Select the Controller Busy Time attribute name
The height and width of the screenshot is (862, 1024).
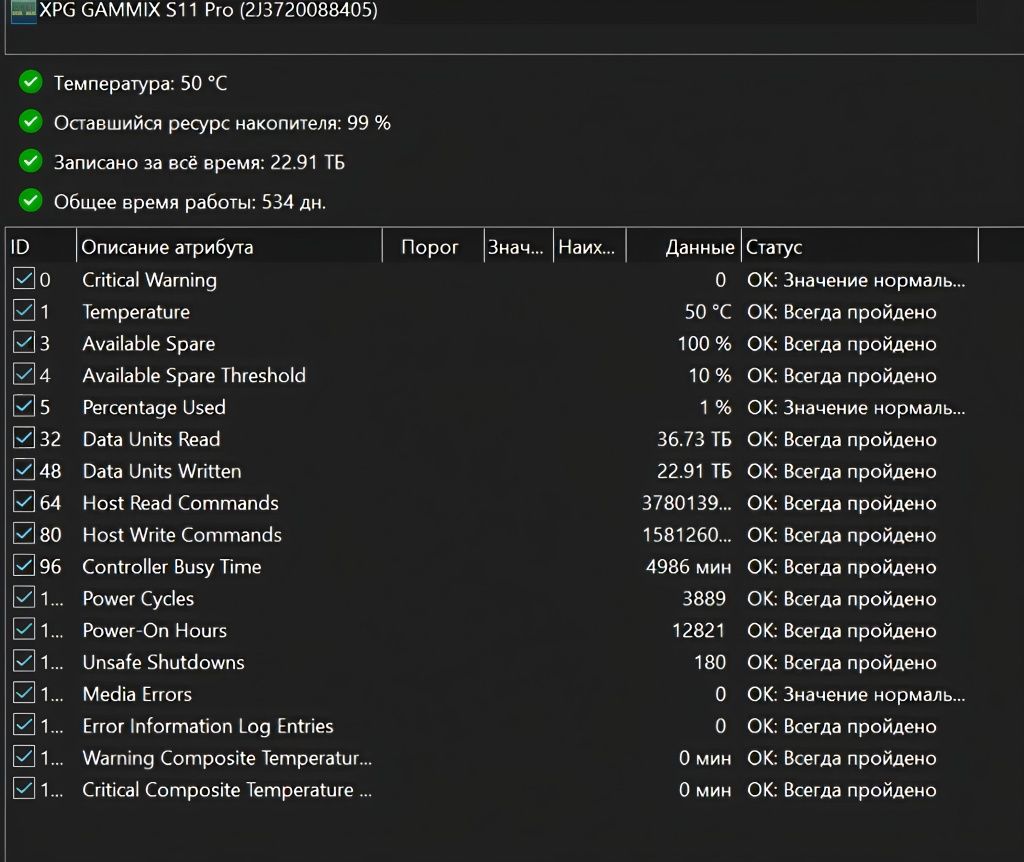coord(172,566)
